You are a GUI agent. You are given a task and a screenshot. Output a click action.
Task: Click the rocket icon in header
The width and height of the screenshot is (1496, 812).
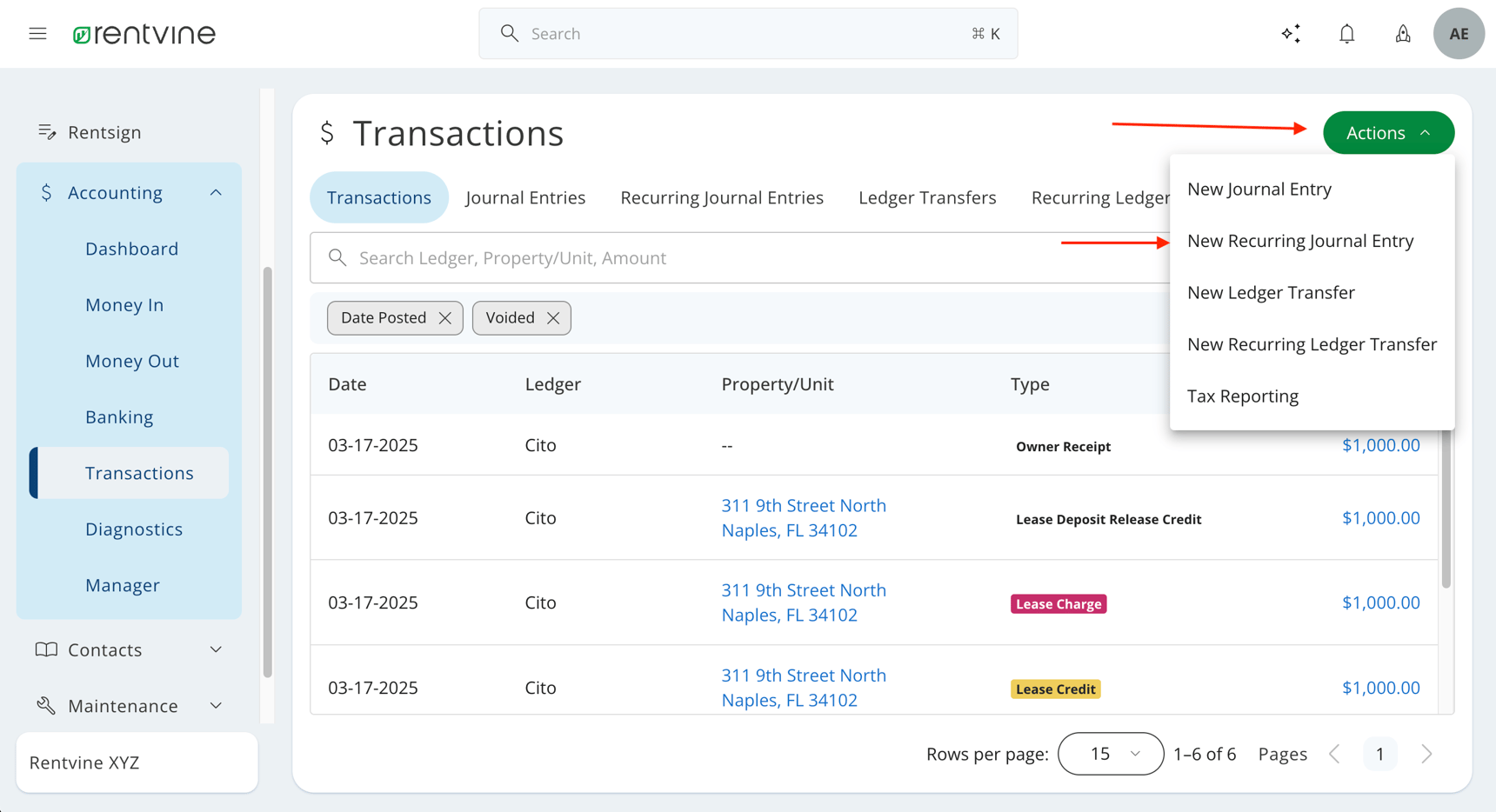click(1402, 34)
